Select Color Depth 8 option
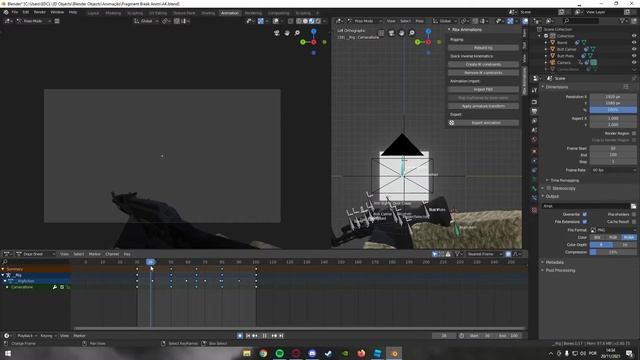This screenshot has height=360, width=640. click(601, 244)
